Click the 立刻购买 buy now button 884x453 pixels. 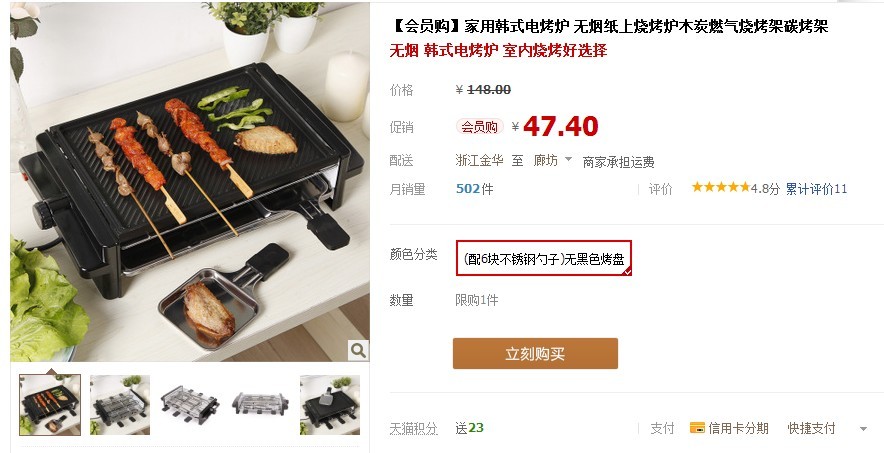tap(535, 353)
